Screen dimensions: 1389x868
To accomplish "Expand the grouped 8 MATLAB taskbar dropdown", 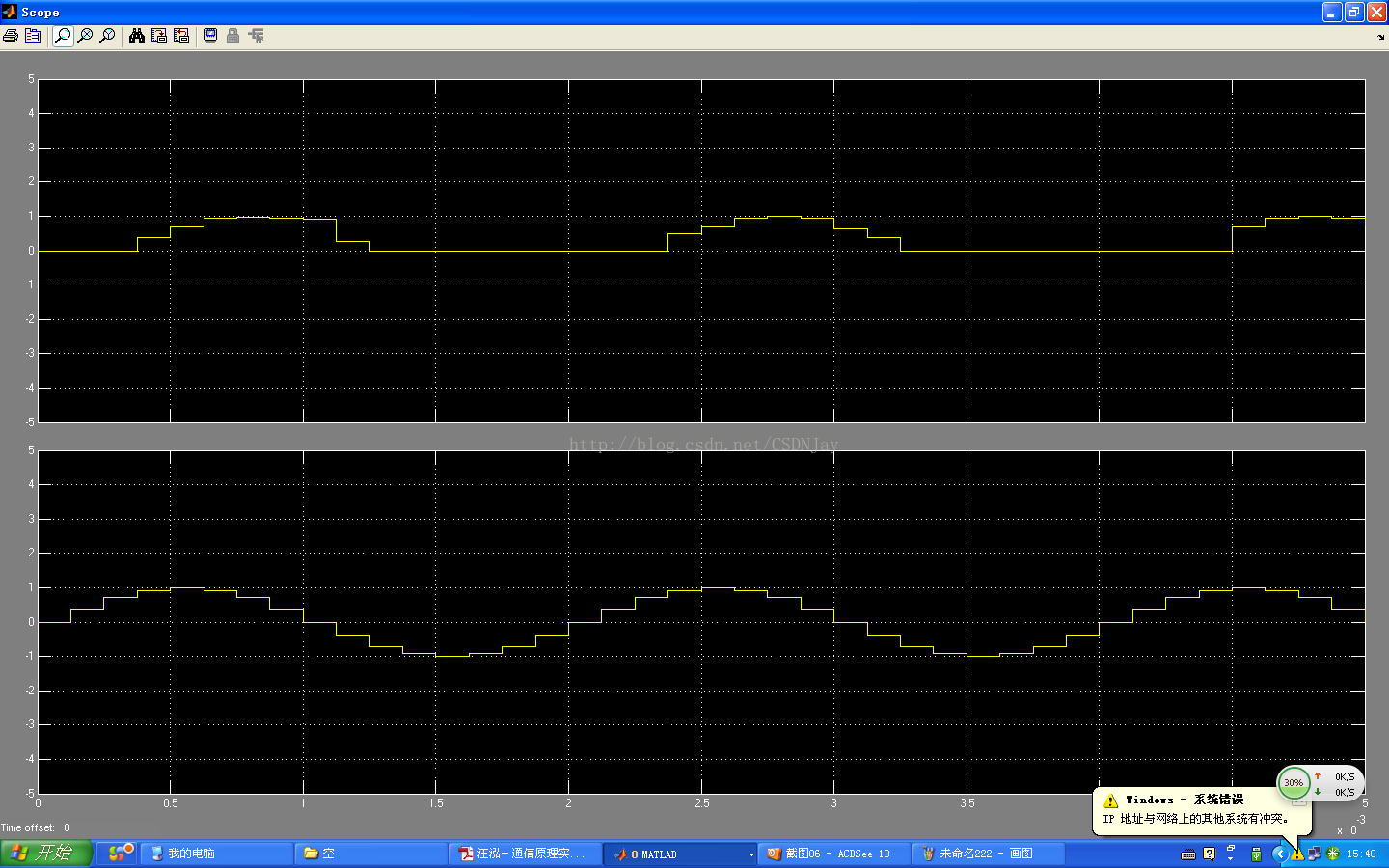I will [x=751, y=854].
